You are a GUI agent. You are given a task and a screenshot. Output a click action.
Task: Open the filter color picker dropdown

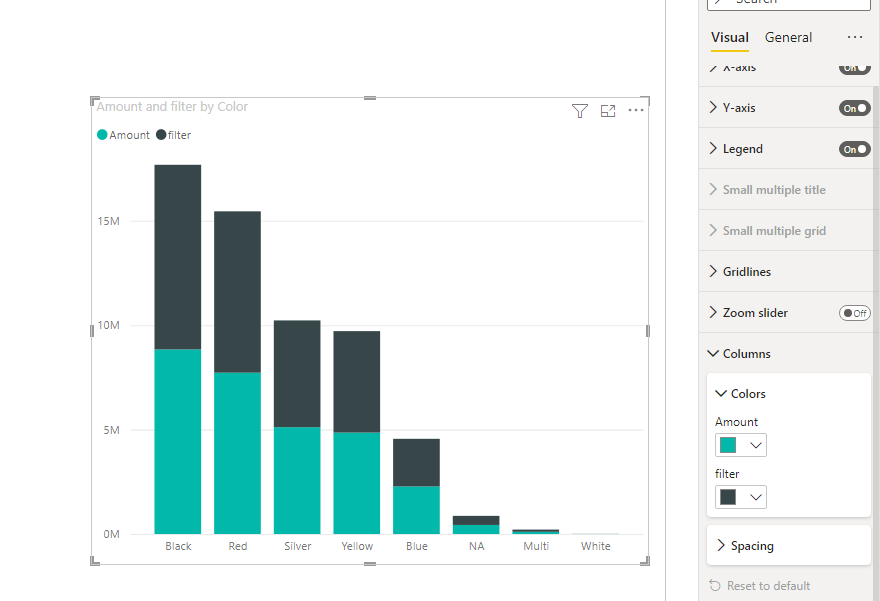coord(740,497)
